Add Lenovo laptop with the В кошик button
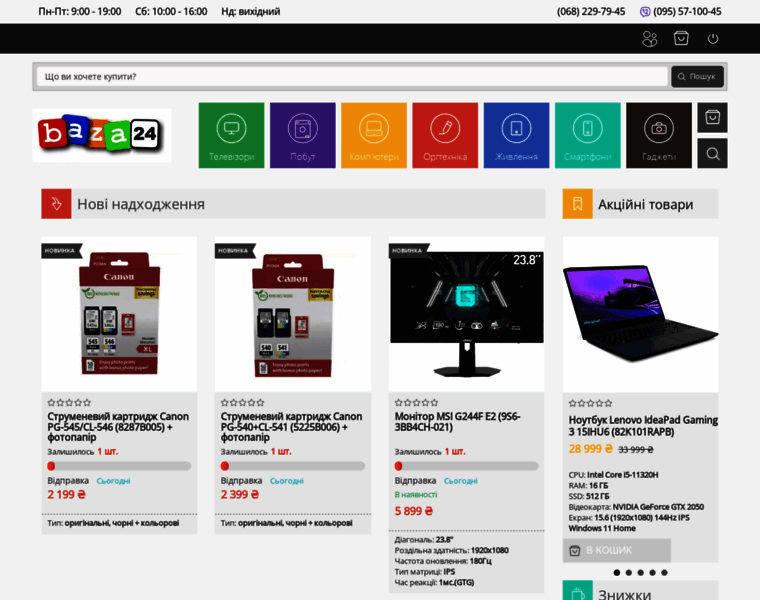 tap(617, 550)
